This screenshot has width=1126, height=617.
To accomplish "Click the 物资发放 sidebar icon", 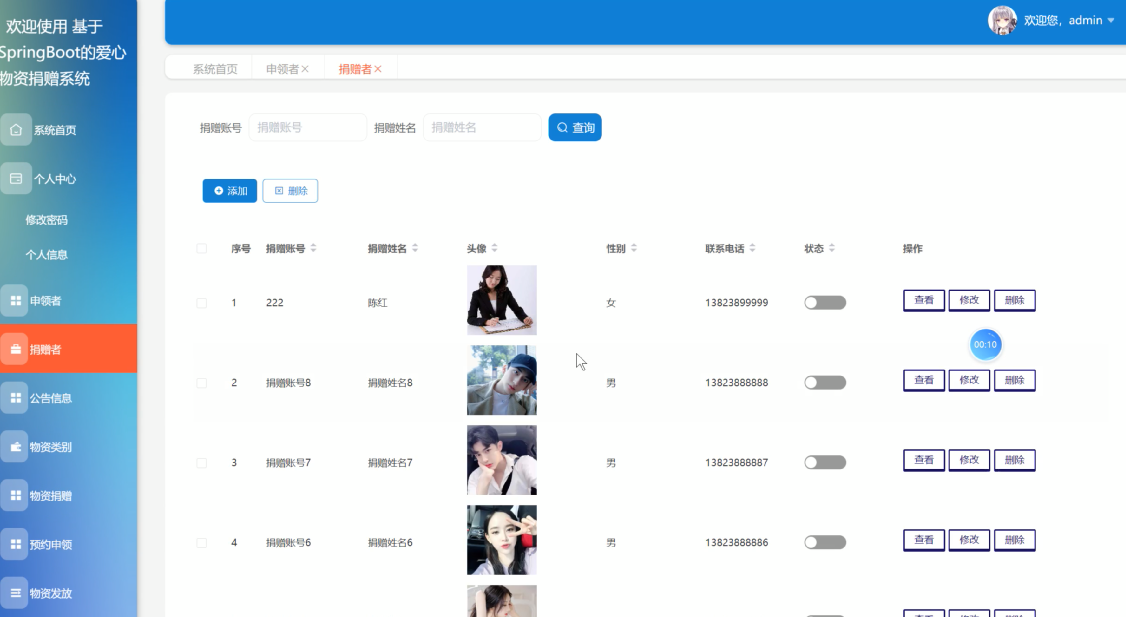I will (x=15, y=592).
